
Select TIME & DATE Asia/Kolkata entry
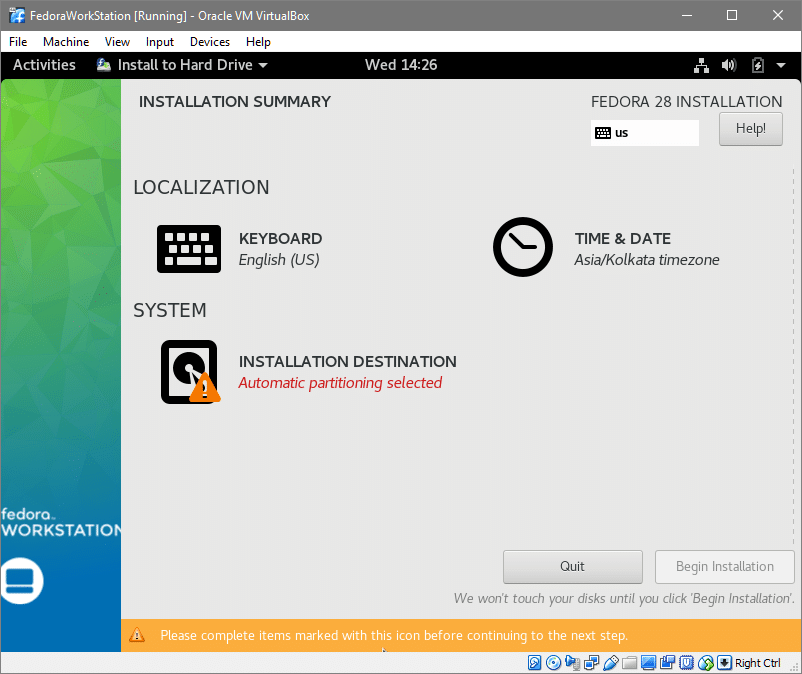(x=606, y=247)
